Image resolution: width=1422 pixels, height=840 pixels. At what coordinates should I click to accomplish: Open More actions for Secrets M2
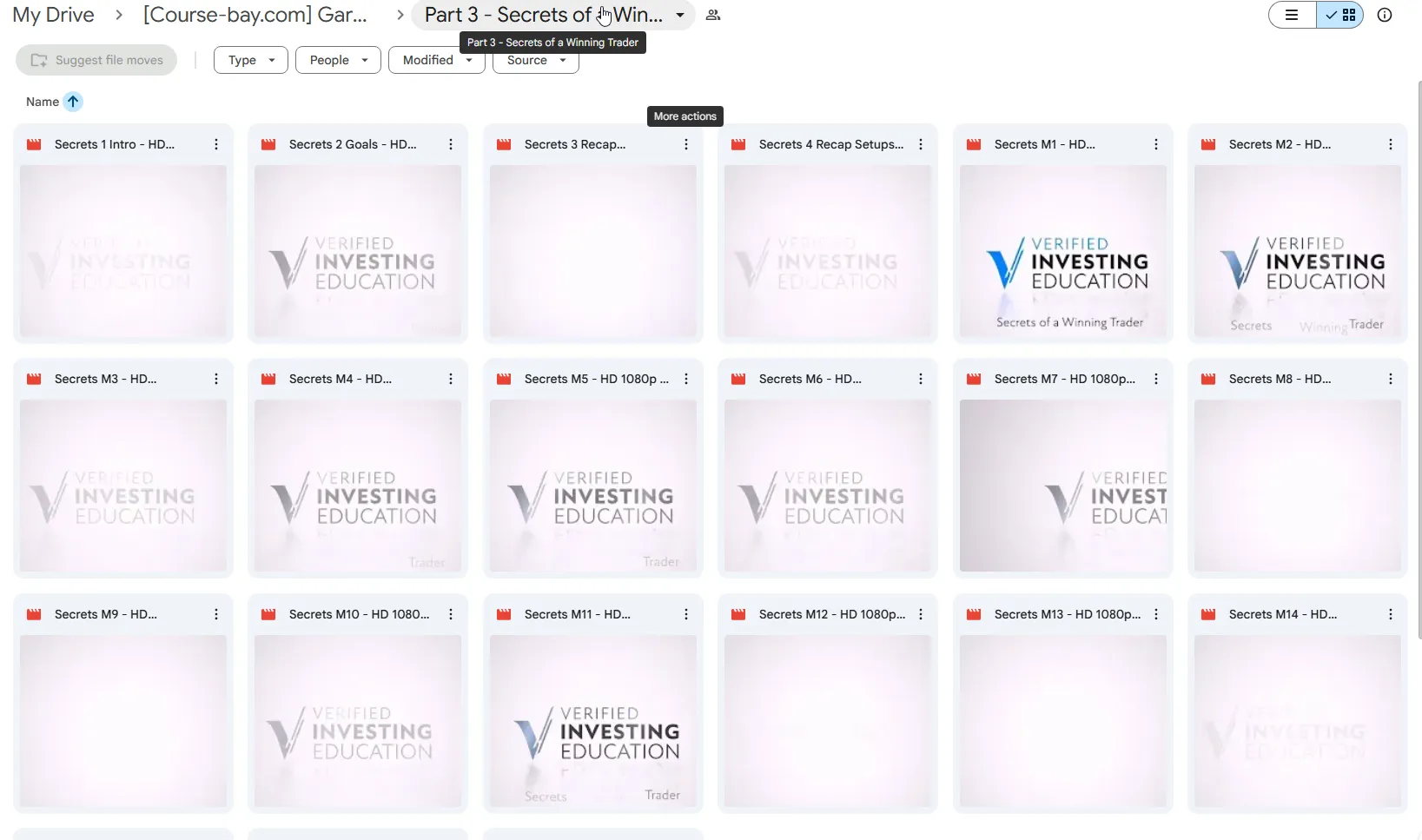tap(1391, 144)
